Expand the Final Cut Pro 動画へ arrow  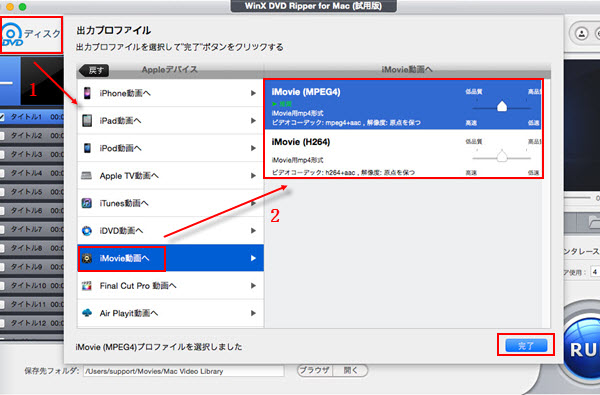click(253, 286)
